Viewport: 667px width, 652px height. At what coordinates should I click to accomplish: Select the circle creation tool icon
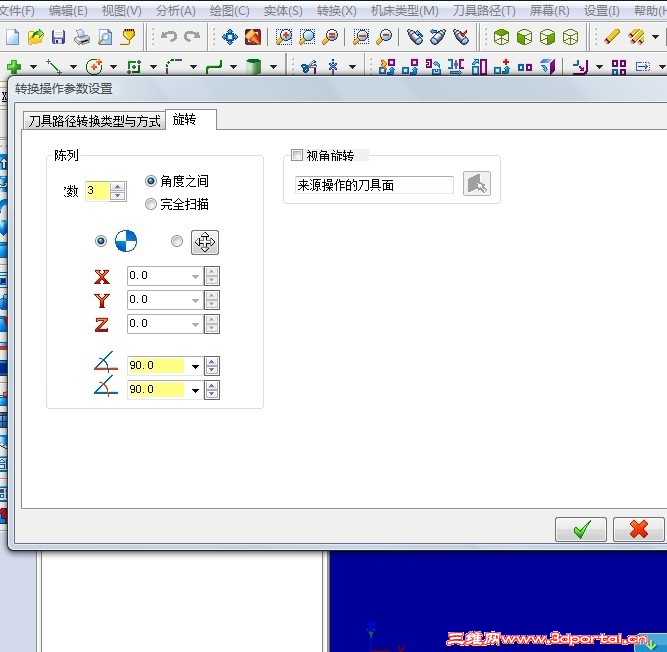[94, 66]
